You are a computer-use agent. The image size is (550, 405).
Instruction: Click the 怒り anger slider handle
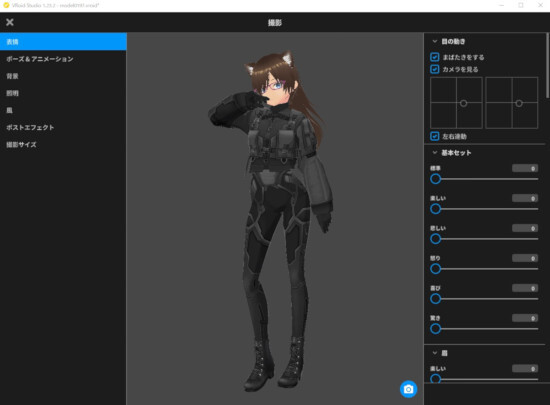[435, 269]
